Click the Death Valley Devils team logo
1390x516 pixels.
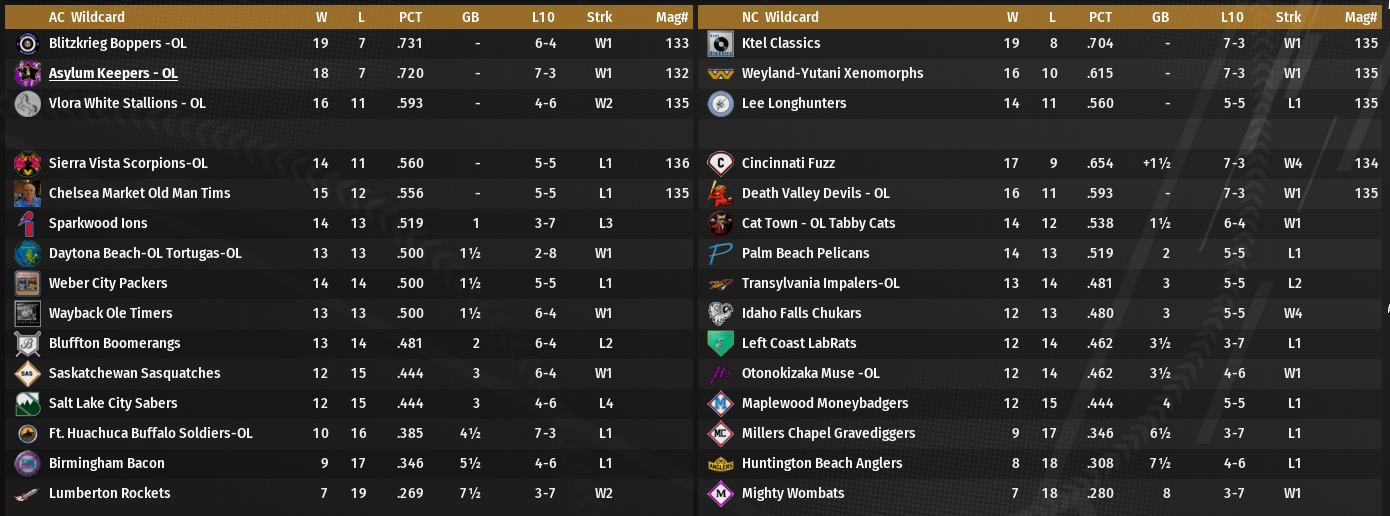[x=720, y=193]
